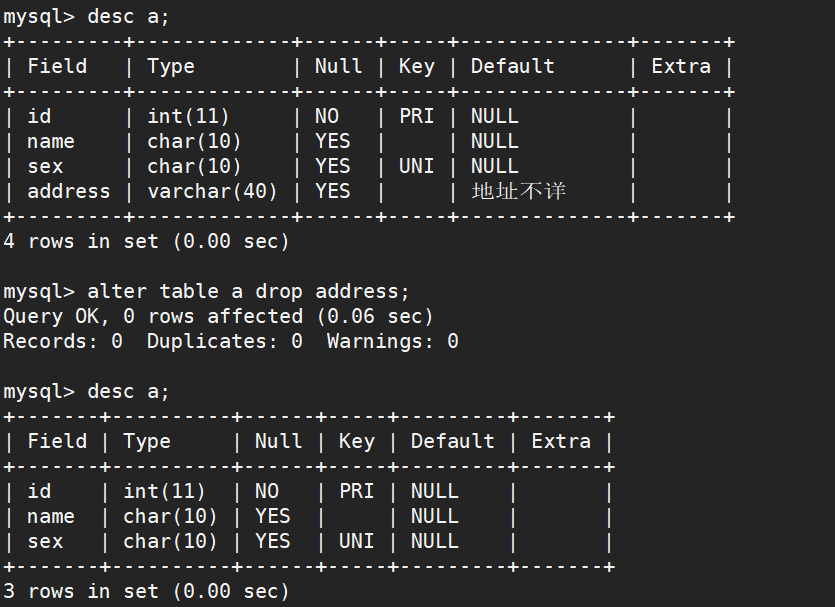Click the Chinese default value "地址不详"
835x607 pixels.
(x=518, y=191)
